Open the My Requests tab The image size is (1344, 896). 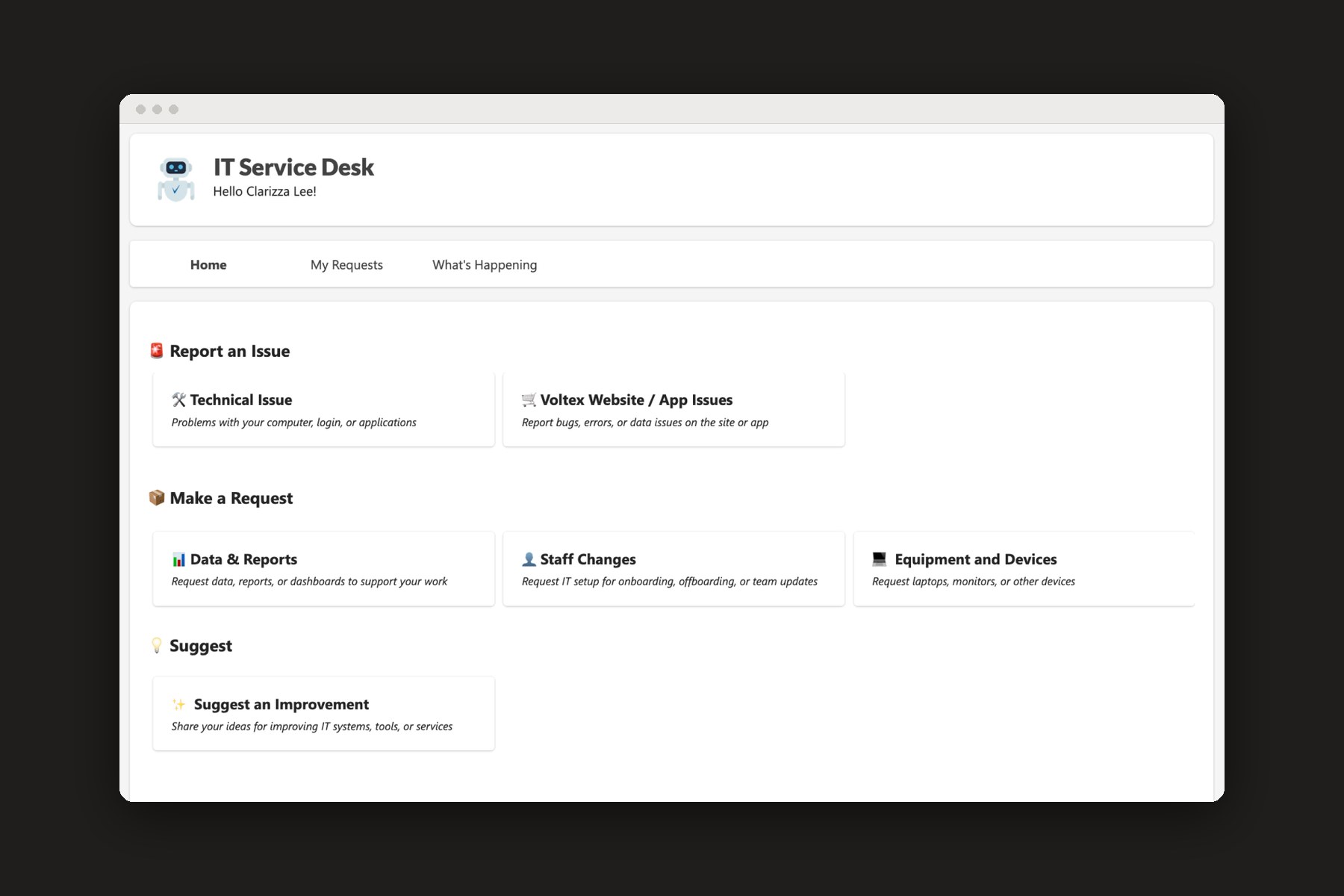click(x=346, y=264)
